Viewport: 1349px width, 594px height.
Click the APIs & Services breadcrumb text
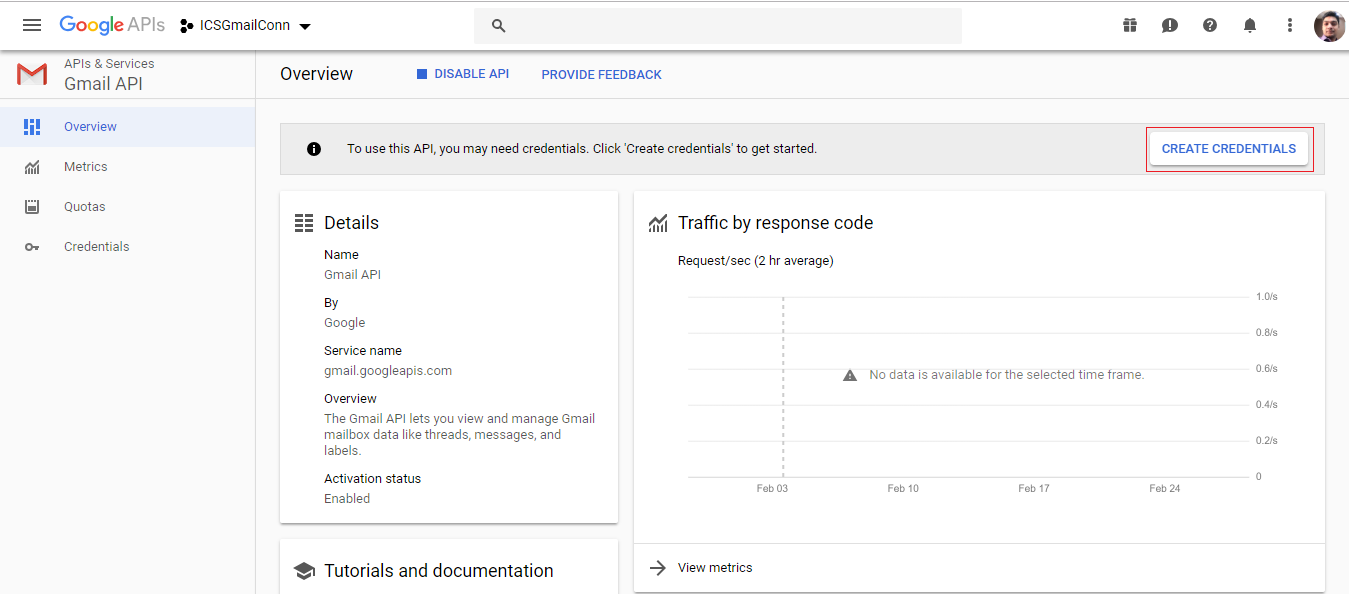pos(109,63)
